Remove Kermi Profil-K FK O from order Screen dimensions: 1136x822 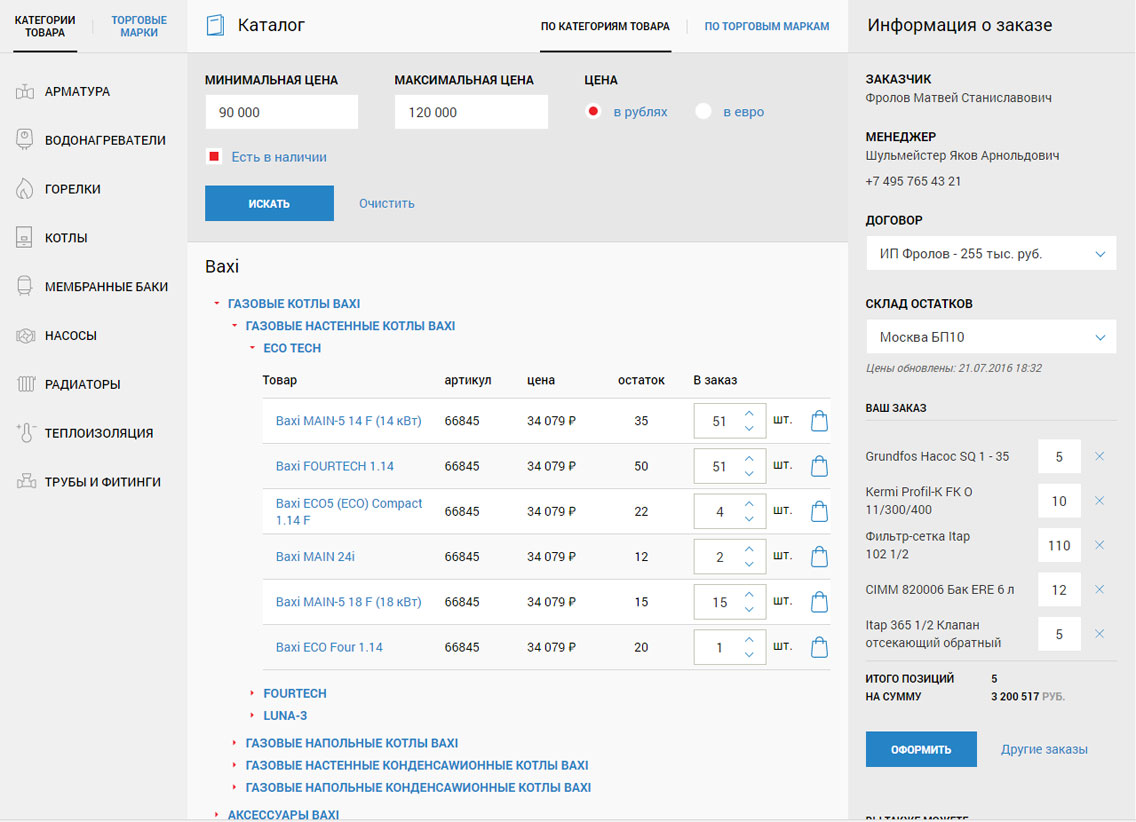pyautogui.click(x=1099, y=500)
